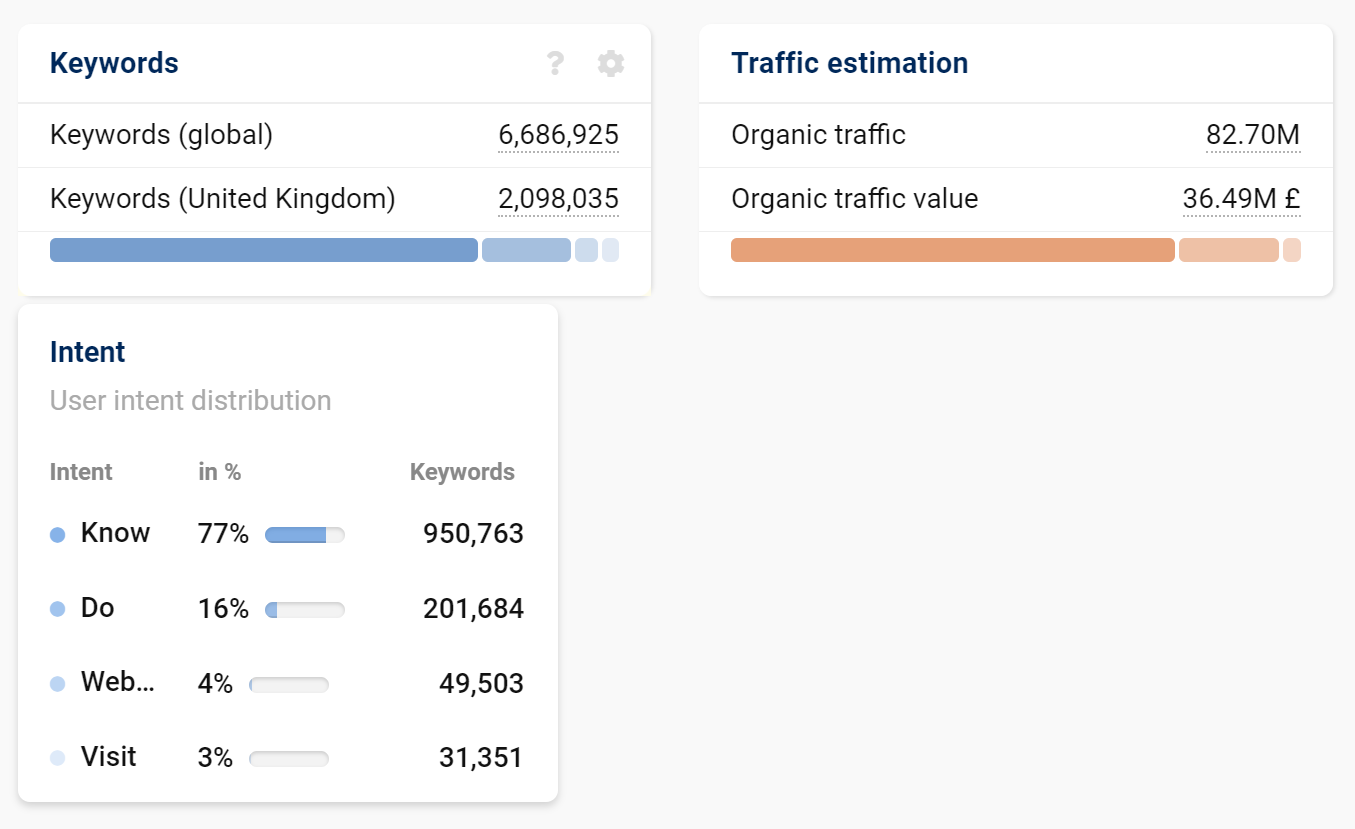This screenshot has height=829, width=1355.
Task: Click the second light blue keyword bar segment
Action: (x=526, y=250)
